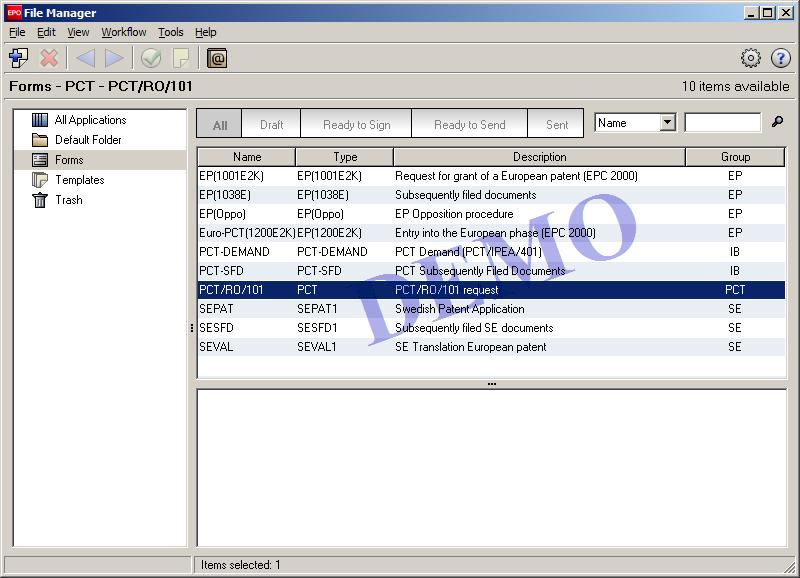Click the Default Folder icon
The image size is (800, 578).
click(x=40, y=140)
